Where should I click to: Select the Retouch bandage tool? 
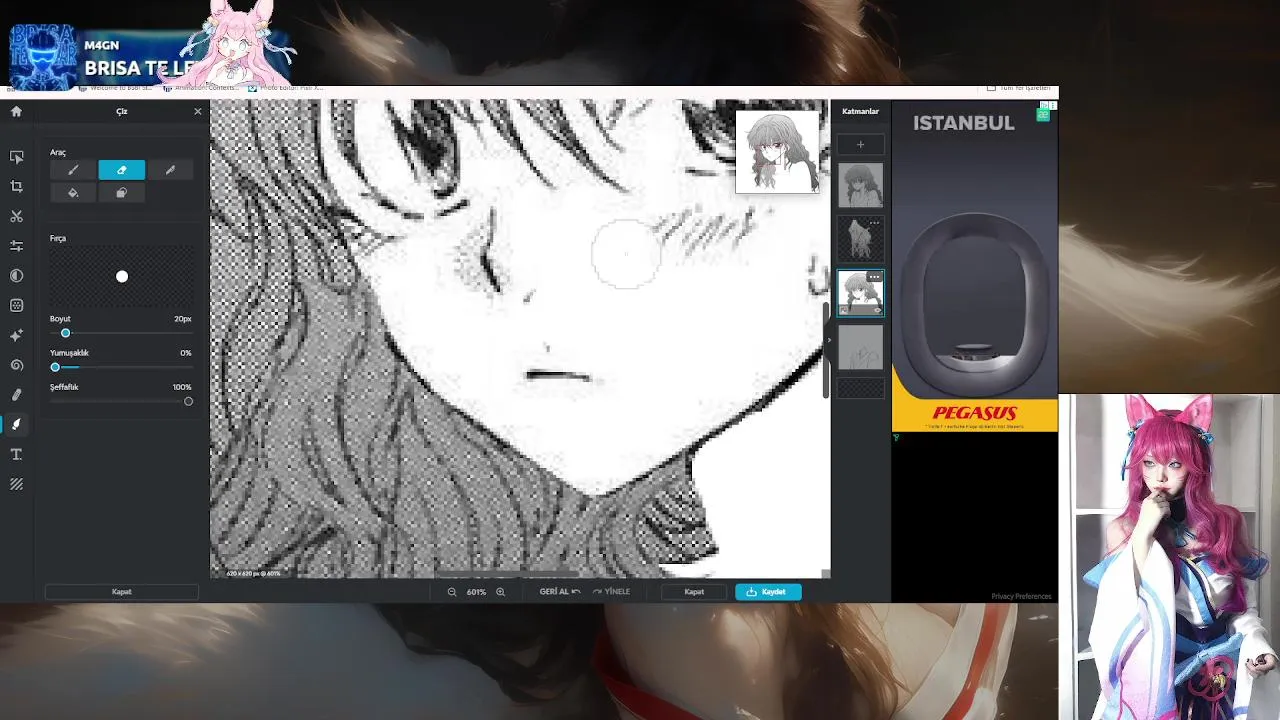coord(16,395)
